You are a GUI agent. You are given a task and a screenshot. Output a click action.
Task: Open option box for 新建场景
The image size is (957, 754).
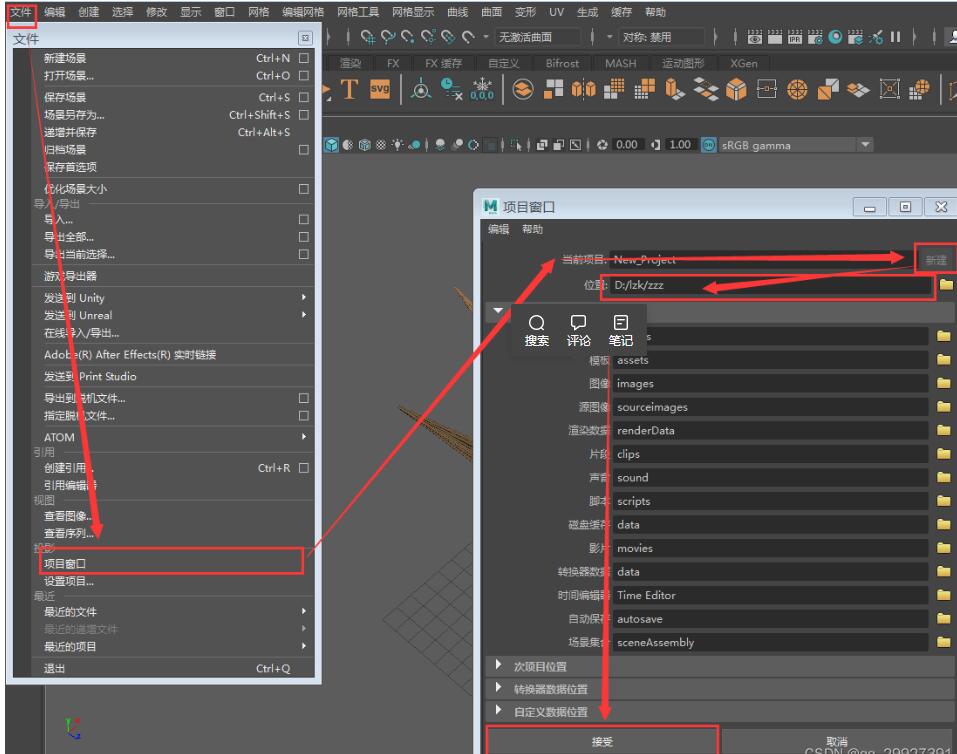pos(302,59)
